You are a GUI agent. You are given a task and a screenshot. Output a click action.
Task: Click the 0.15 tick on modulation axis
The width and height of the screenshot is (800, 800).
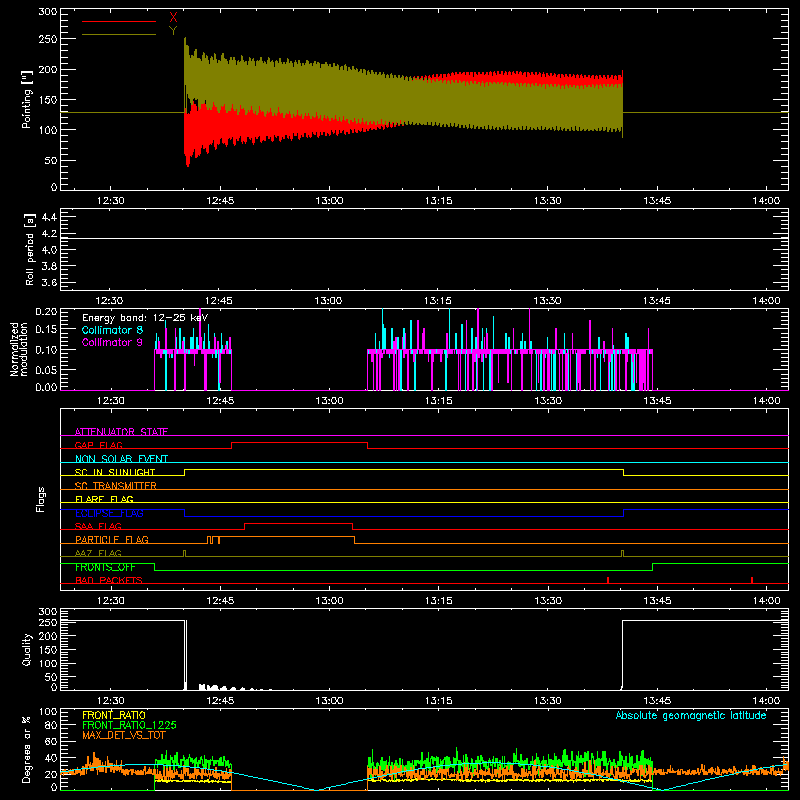(x=46, y=330)
